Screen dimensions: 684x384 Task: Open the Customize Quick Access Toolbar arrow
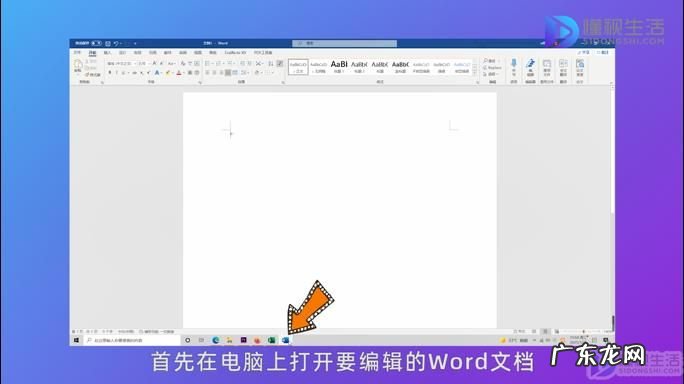[135, 43]
